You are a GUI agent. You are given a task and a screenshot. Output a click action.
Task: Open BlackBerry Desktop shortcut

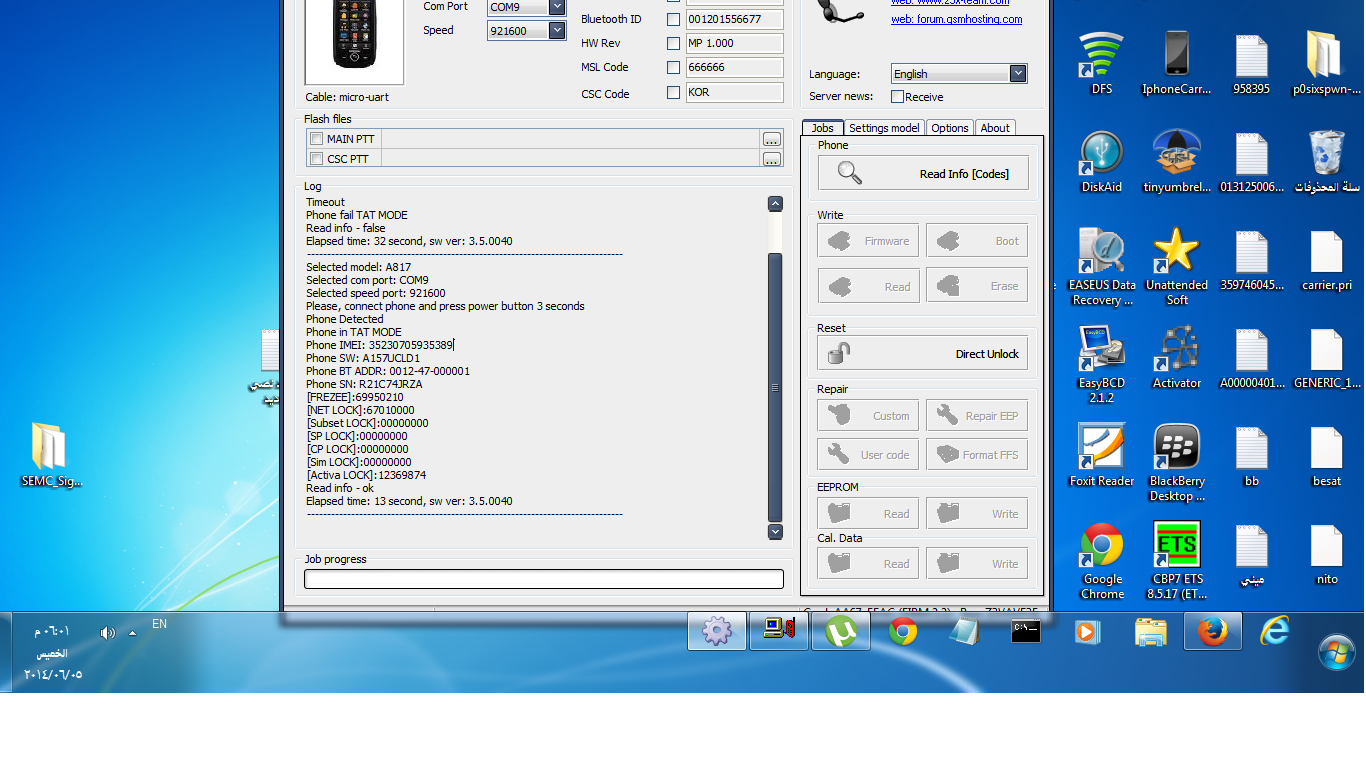point(1177,461)
